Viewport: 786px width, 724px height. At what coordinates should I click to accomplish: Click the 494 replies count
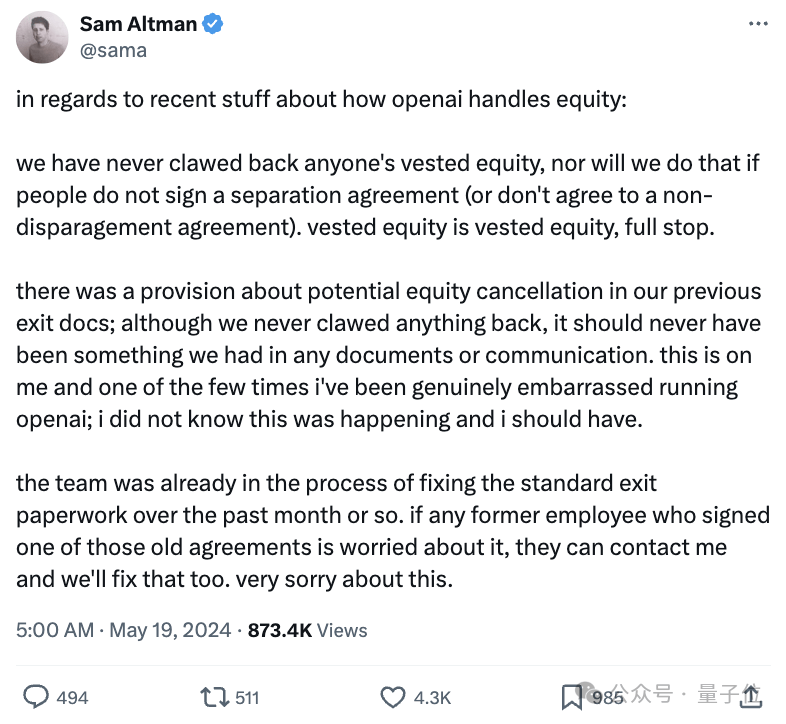73,697
